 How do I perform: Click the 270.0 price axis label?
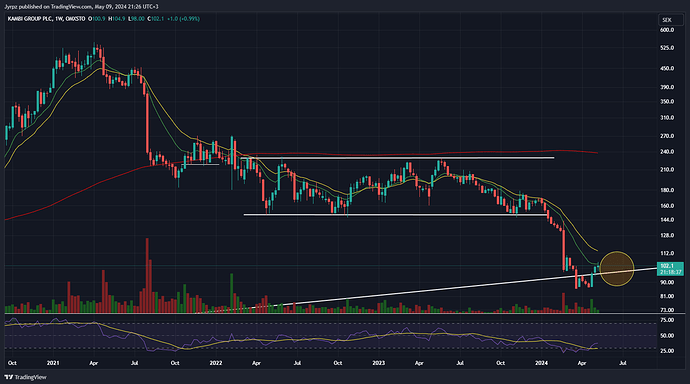[x=667, y=136]
